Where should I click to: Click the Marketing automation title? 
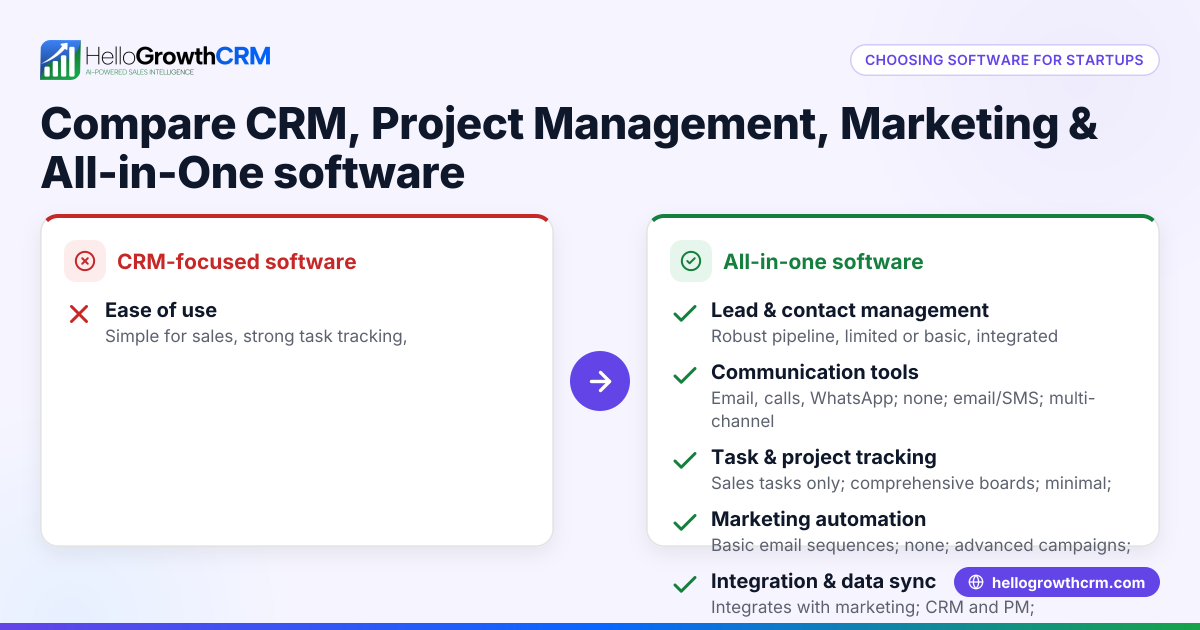click(819, 519)
